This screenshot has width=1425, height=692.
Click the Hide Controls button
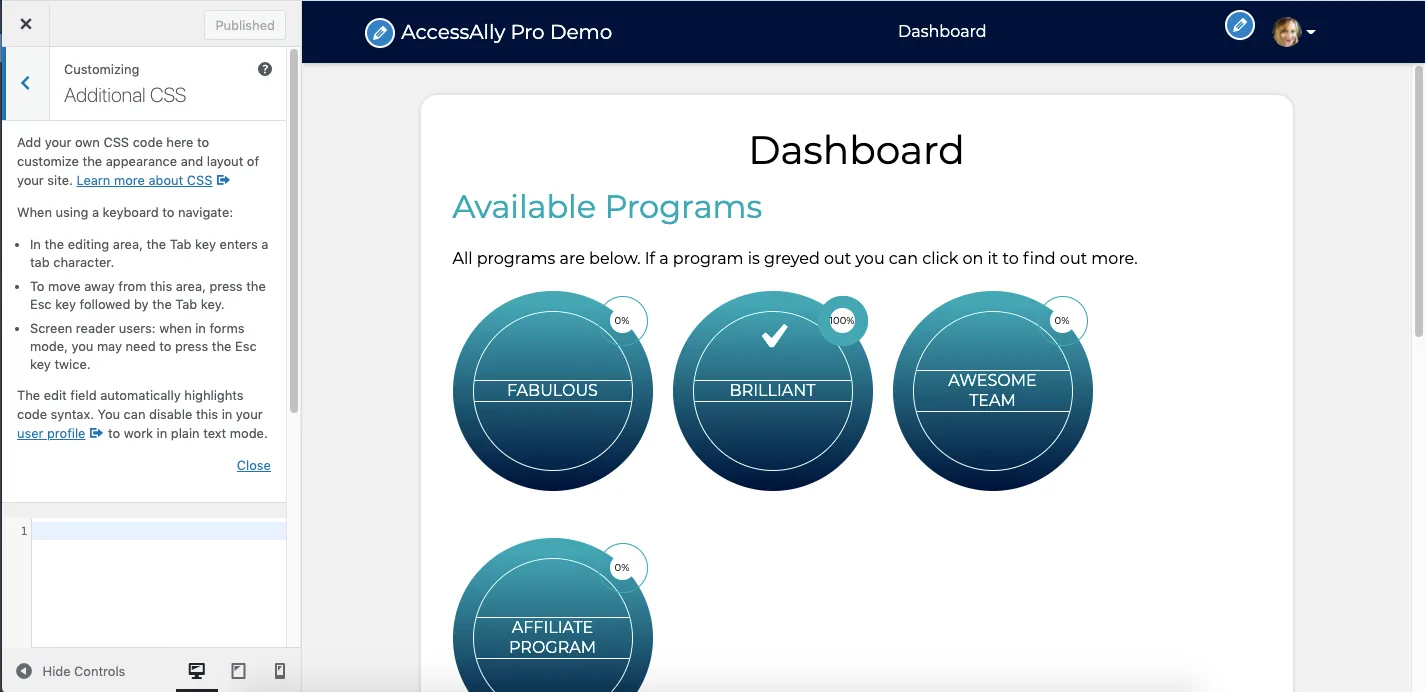pos(71,671)
